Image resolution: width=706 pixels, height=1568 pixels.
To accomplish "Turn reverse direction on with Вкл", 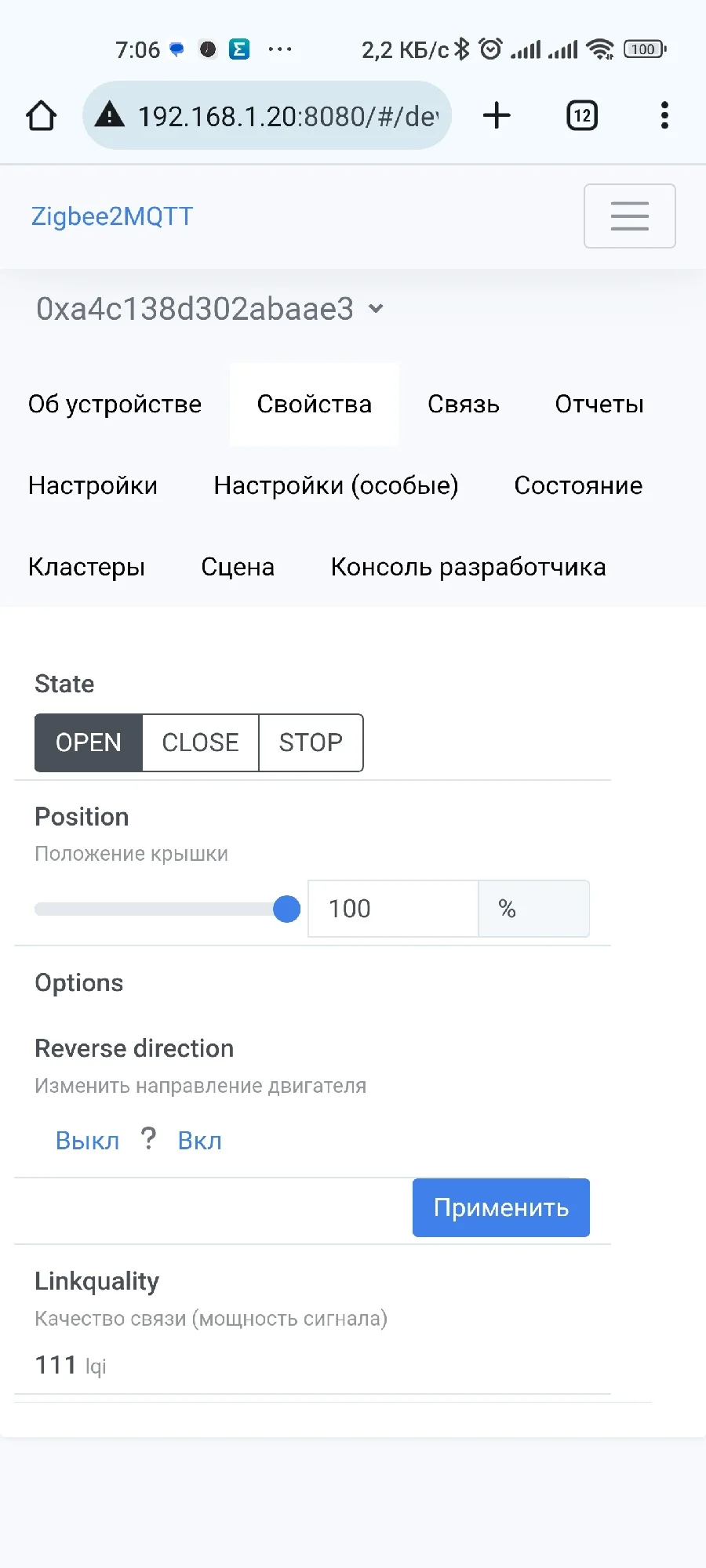I will [199, 1141].
